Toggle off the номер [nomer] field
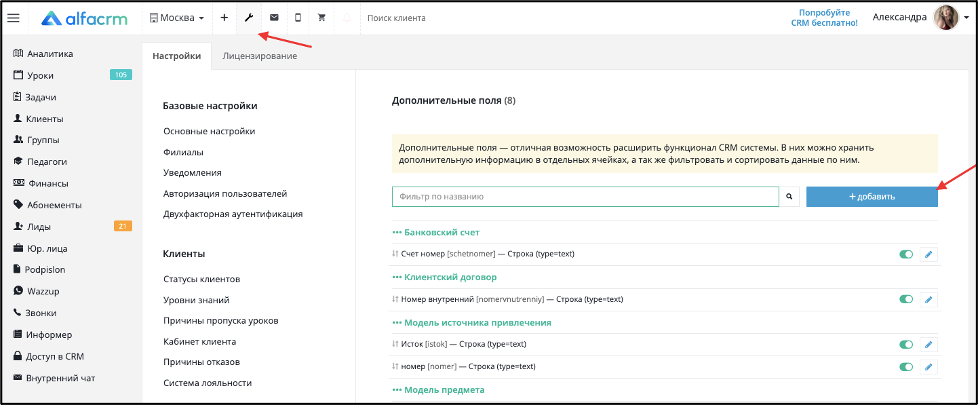This screenshot has height=406, width=979. coord(906,367)
